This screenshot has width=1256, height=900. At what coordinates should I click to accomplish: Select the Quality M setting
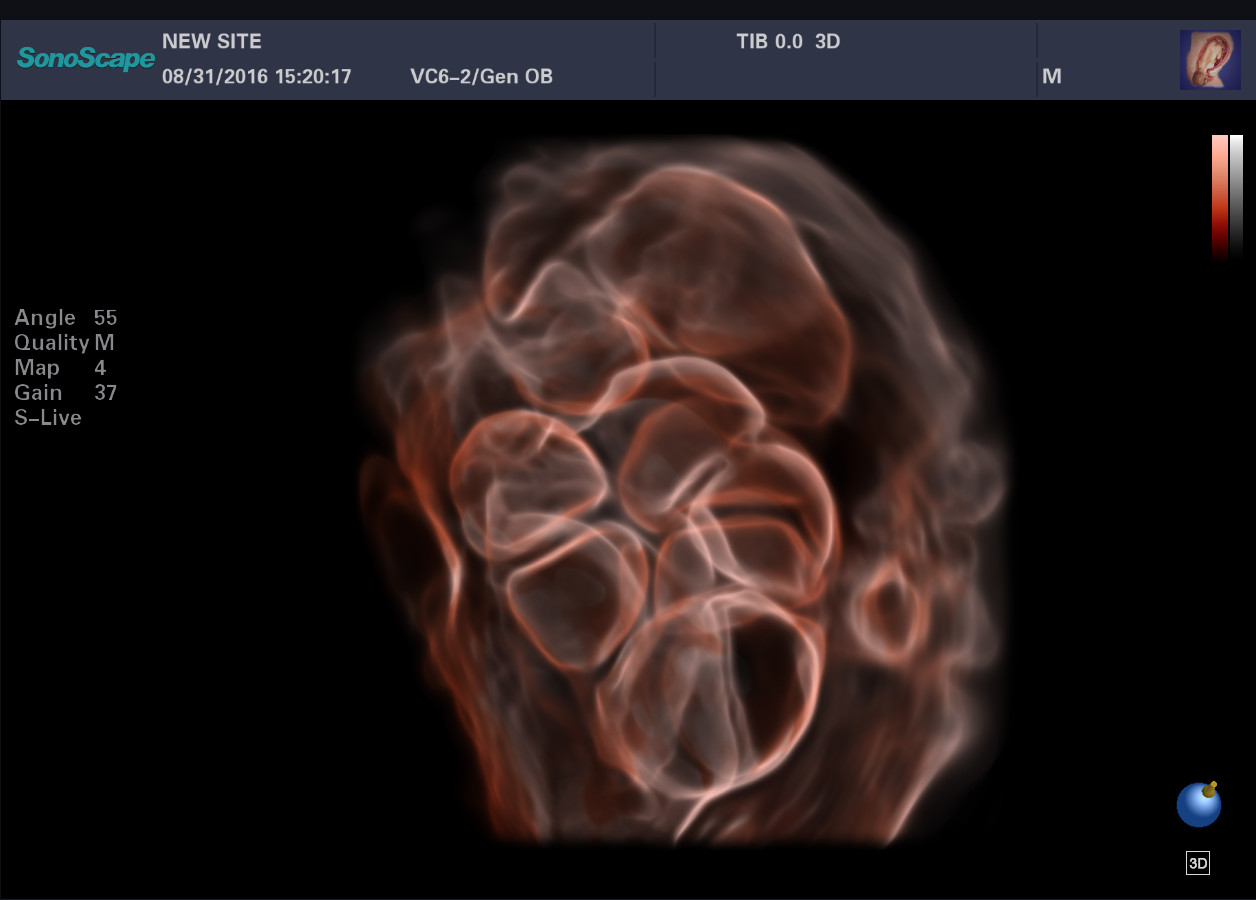click(65, 343)
